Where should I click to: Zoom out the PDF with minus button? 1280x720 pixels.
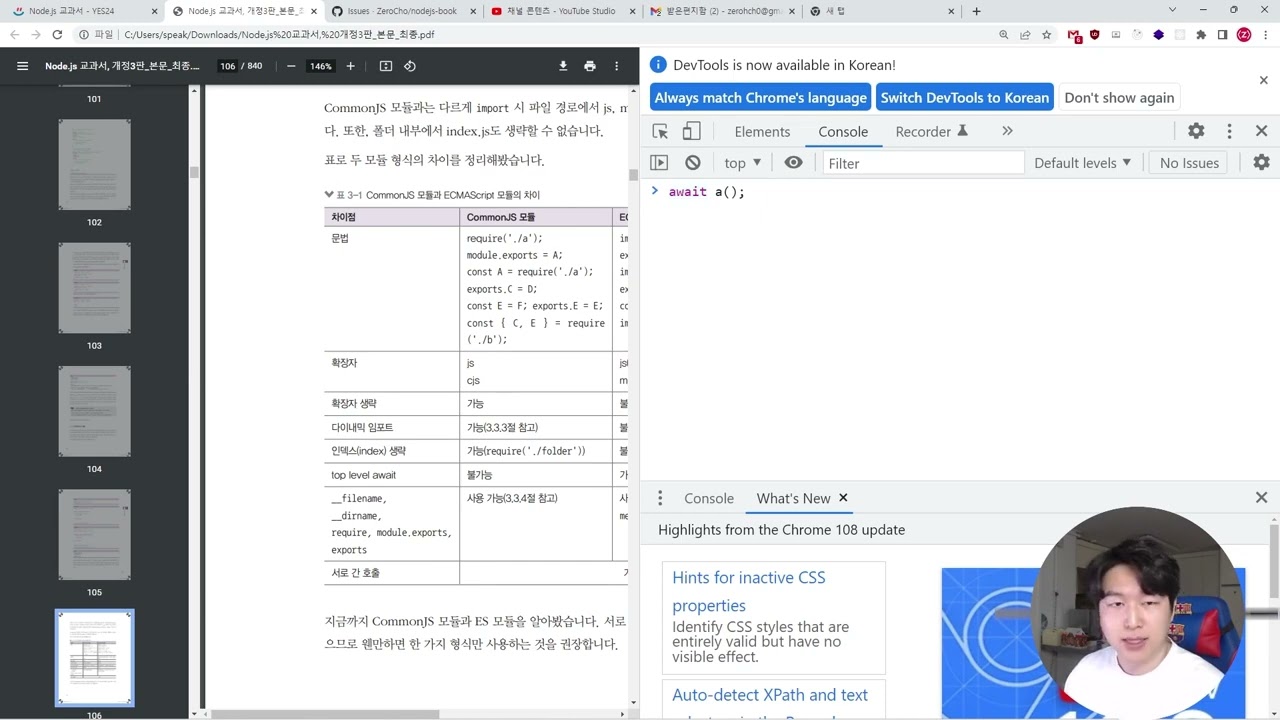coord(291,66)
